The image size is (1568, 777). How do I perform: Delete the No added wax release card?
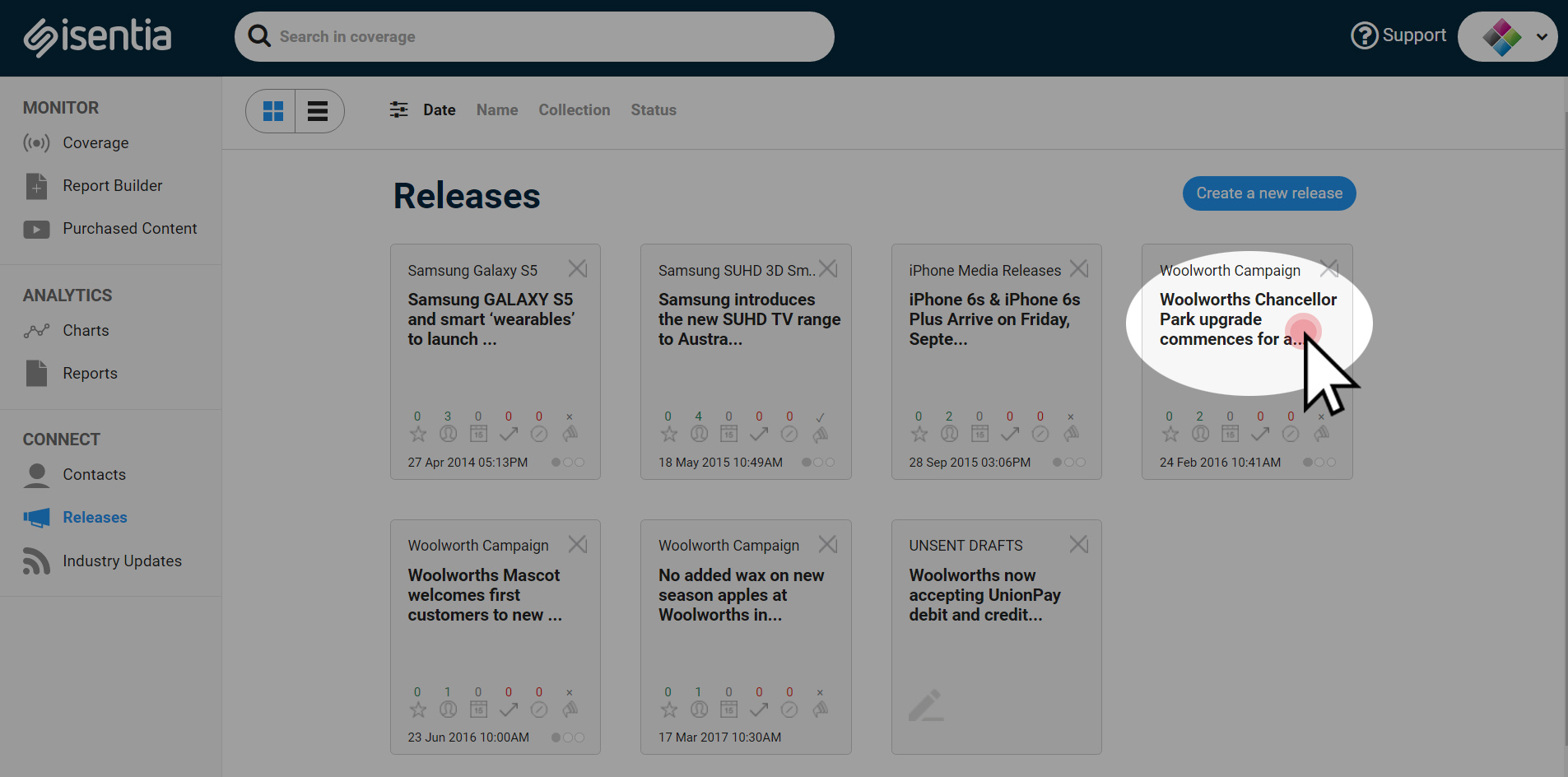pos(828,545)
